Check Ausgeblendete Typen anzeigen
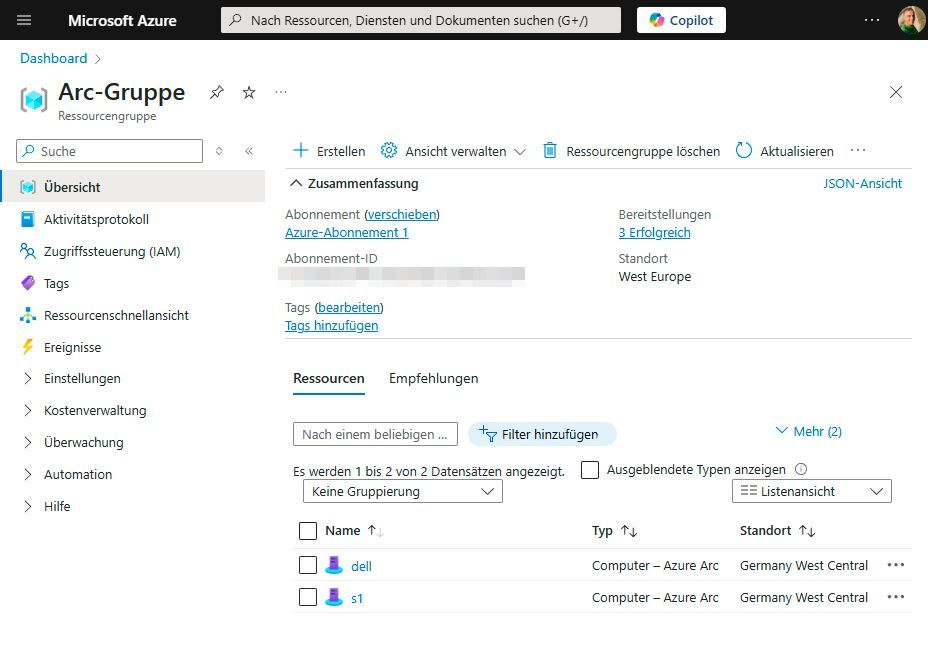This screenshot has width=928, height=654. click(589, 470)
